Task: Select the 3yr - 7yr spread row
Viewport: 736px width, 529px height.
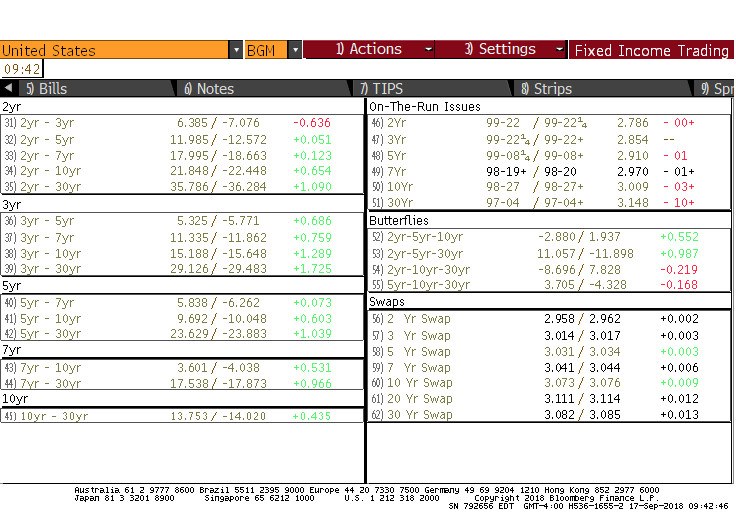Action: 182,238
